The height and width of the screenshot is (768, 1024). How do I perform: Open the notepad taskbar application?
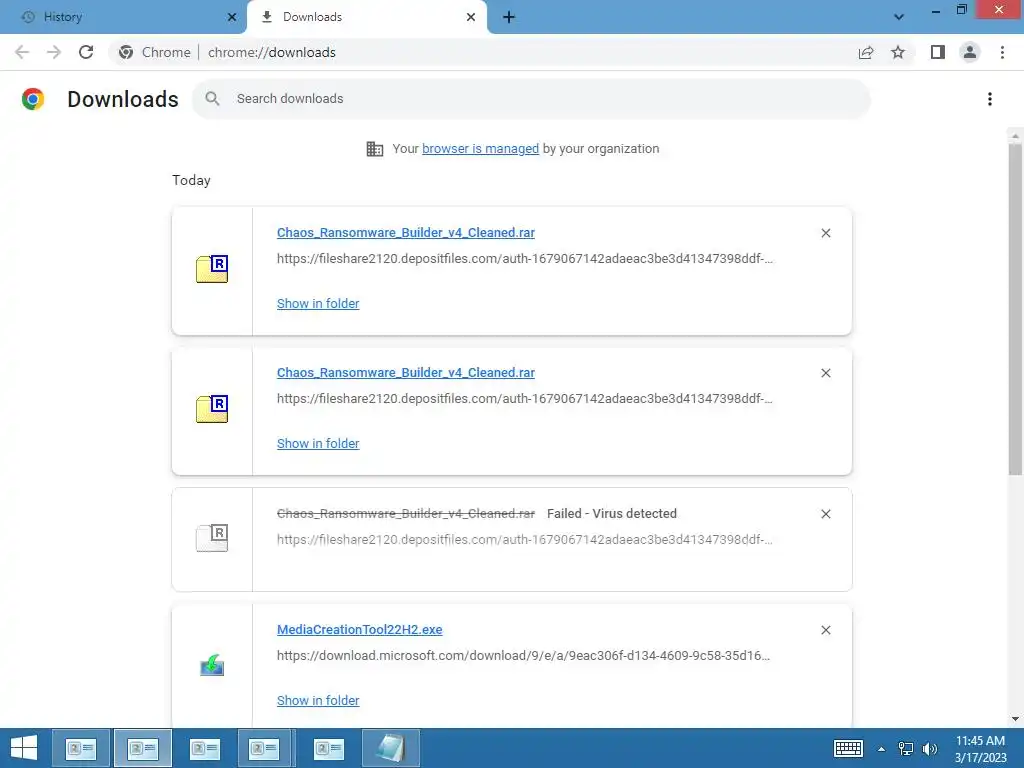391,748
